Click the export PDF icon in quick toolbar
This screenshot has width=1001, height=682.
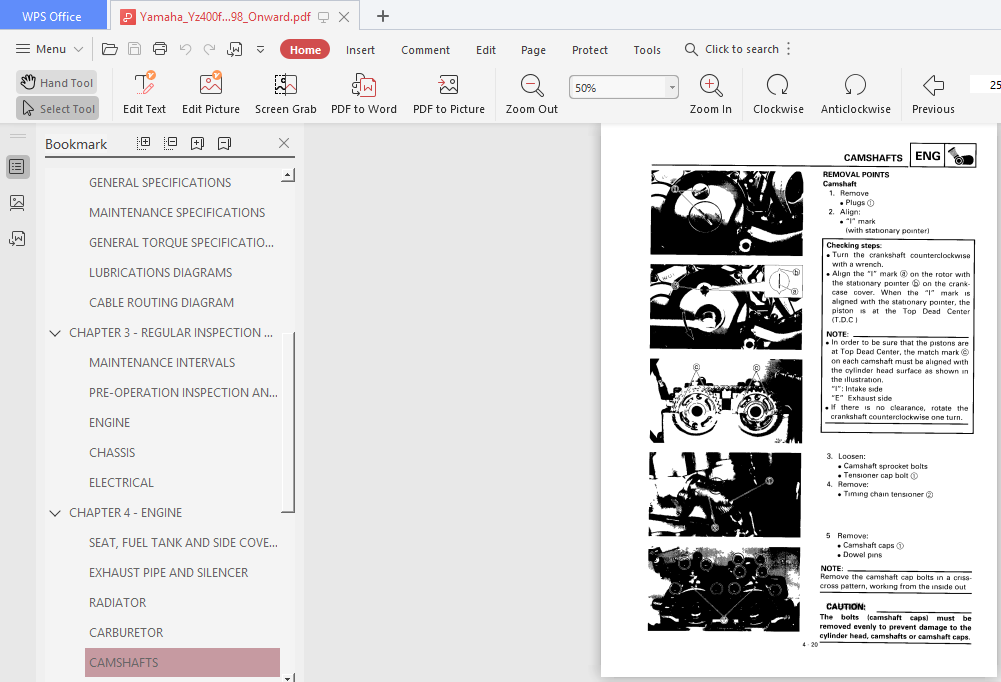click(234, 49)
